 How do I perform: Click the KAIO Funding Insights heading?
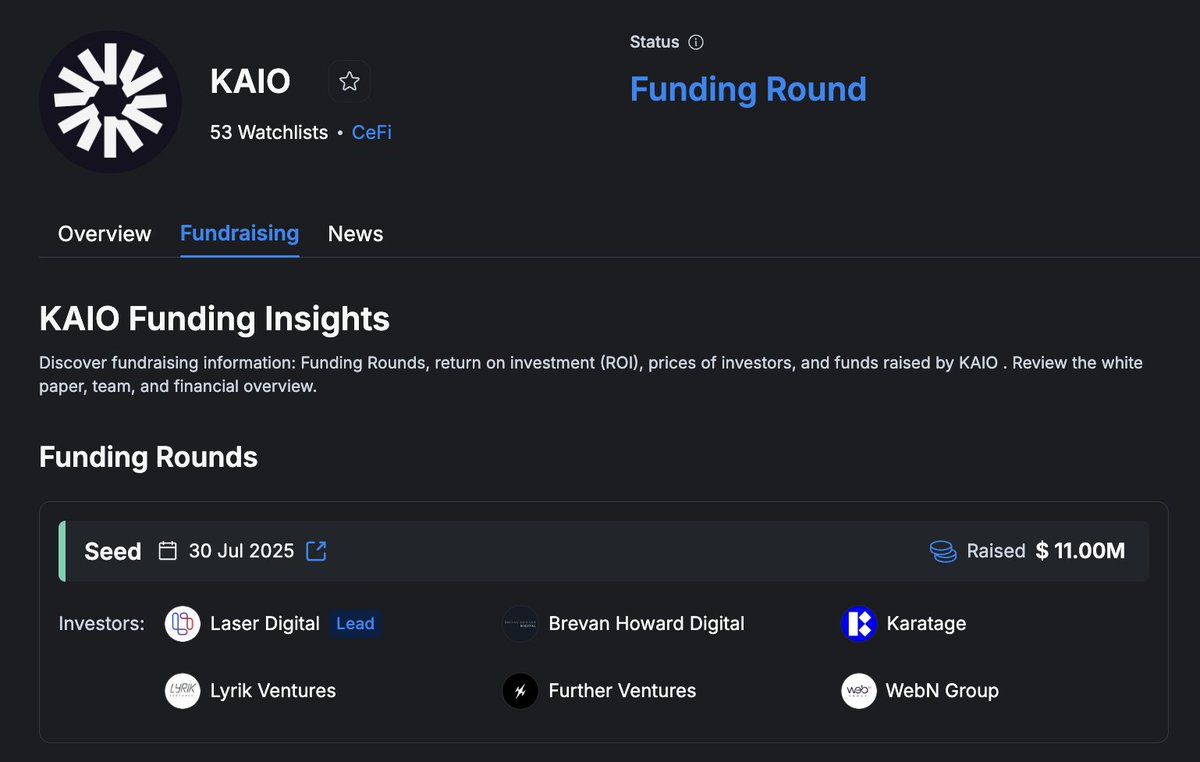click(214, 319)
